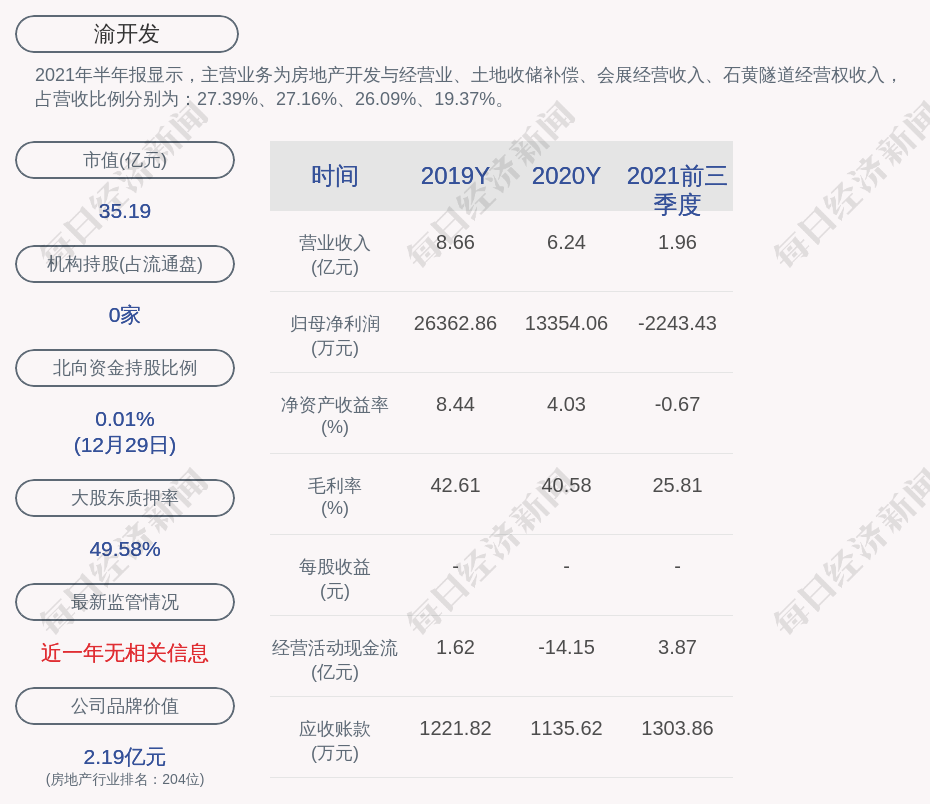Click net profit value 13354.06

[x=566, y=323]
